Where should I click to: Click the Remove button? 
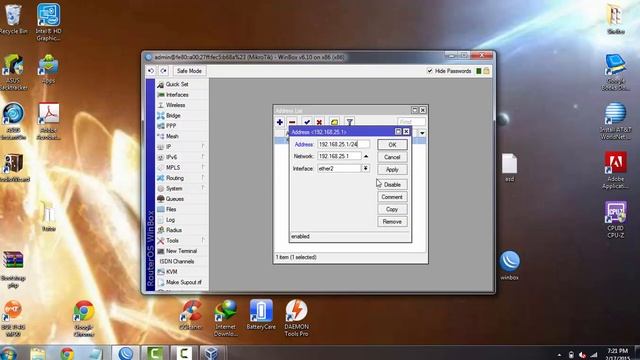click(x=392, y=222)
